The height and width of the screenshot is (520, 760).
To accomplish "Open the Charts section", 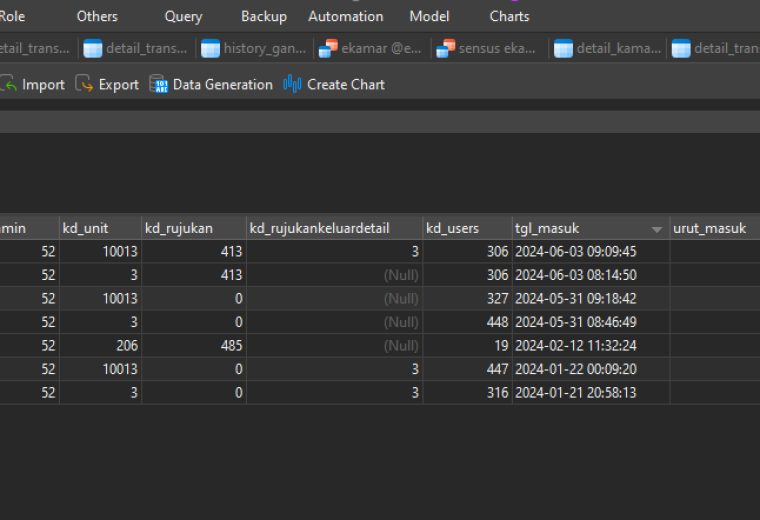I will tap(509, 16).
